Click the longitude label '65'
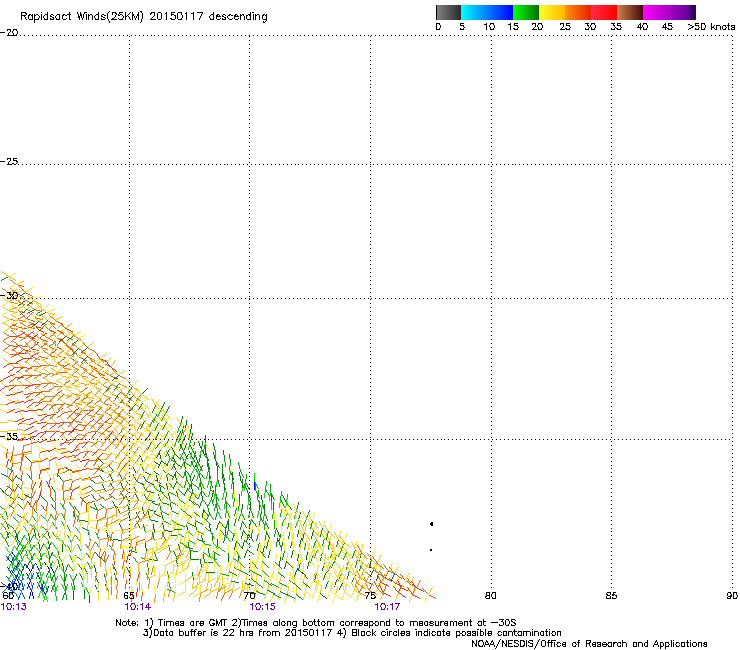Screen dimensions: 740x650 (x=129, y=596)
